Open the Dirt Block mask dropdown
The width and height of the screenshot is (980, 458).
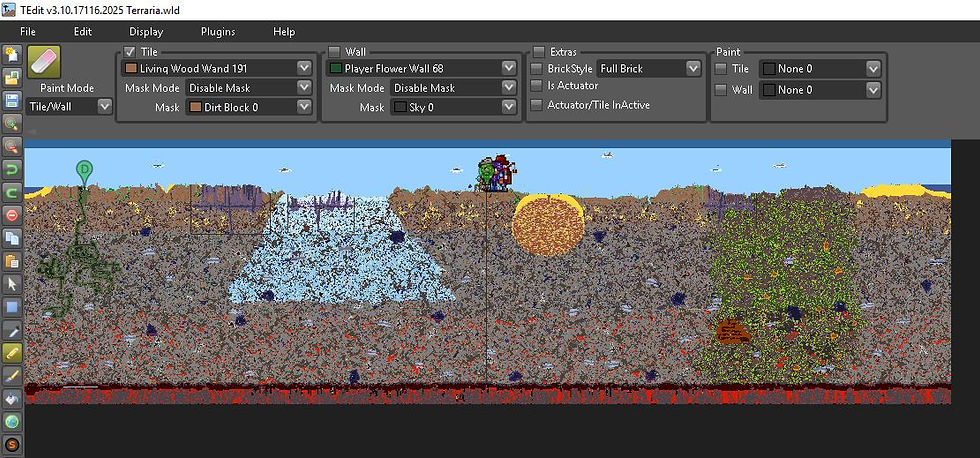(249, 107)
